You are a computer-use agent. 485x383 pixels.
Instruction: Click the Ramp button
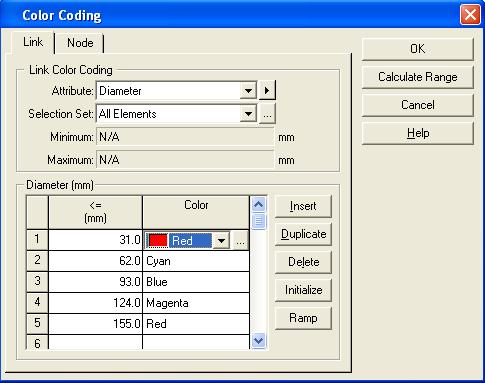(x=303, y=318)
